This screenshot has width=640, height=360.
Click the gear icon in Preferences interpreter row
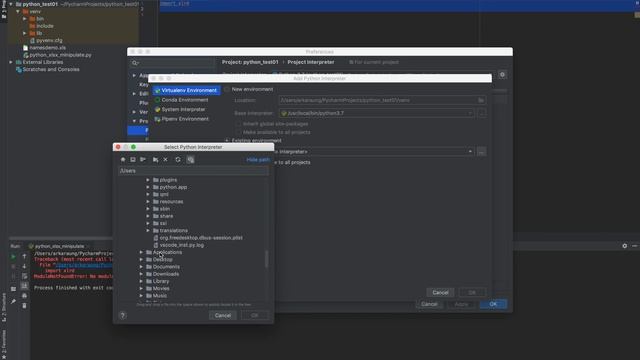(x=502, y=75)
